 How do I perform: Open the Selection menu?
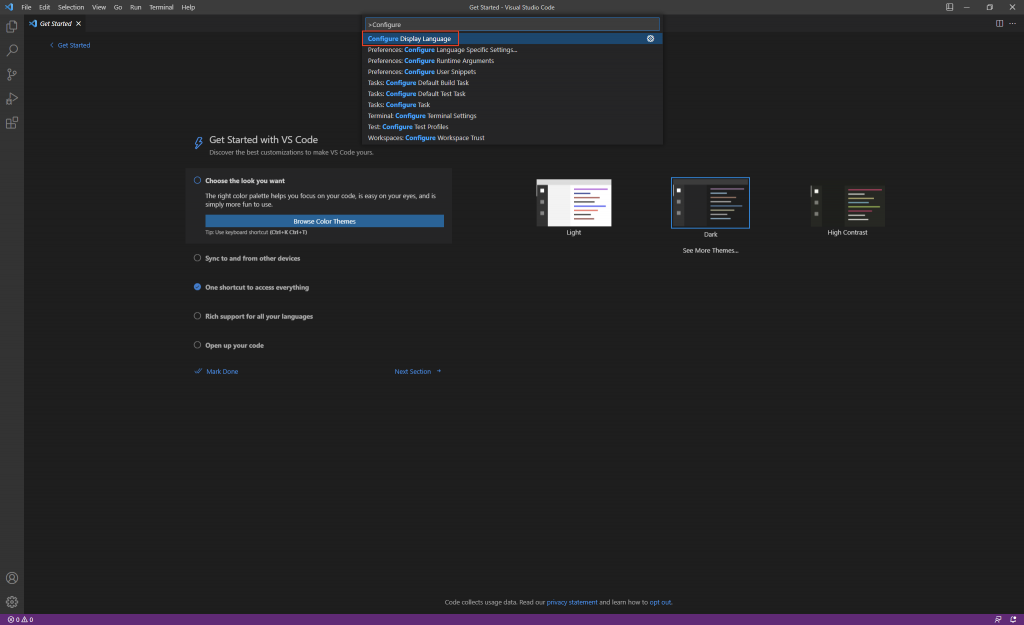click(x=71, y=7)
